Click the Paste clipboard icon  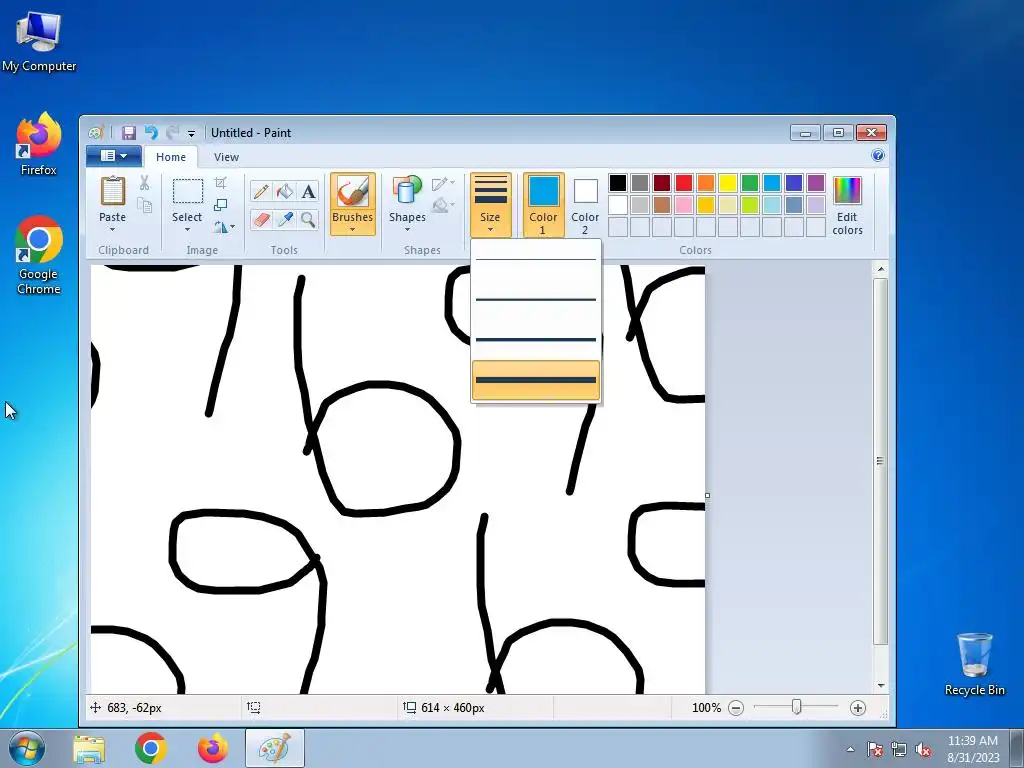[112, 191]
